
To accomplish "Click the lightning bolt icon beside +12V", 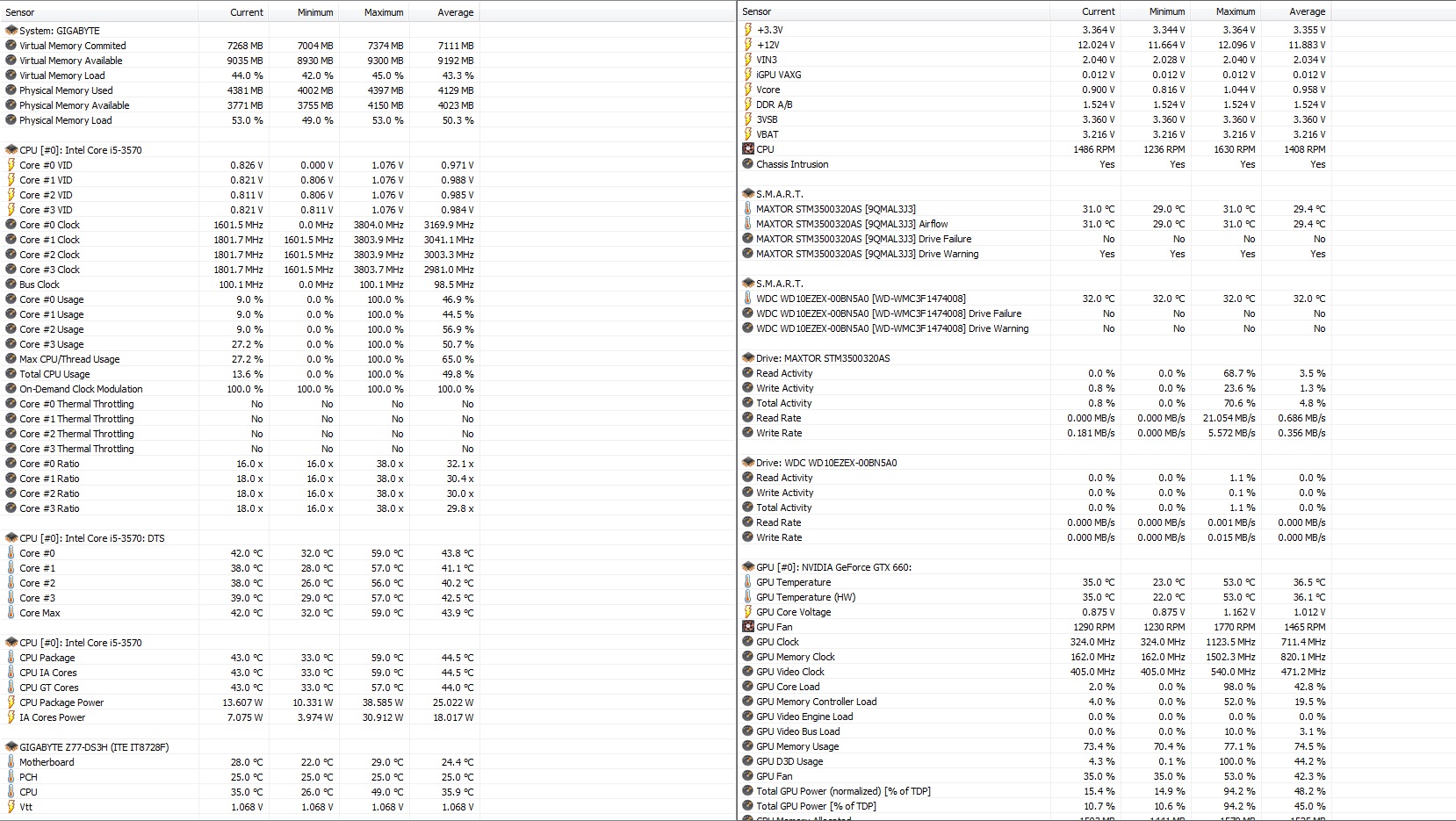I will click(747, 45).
